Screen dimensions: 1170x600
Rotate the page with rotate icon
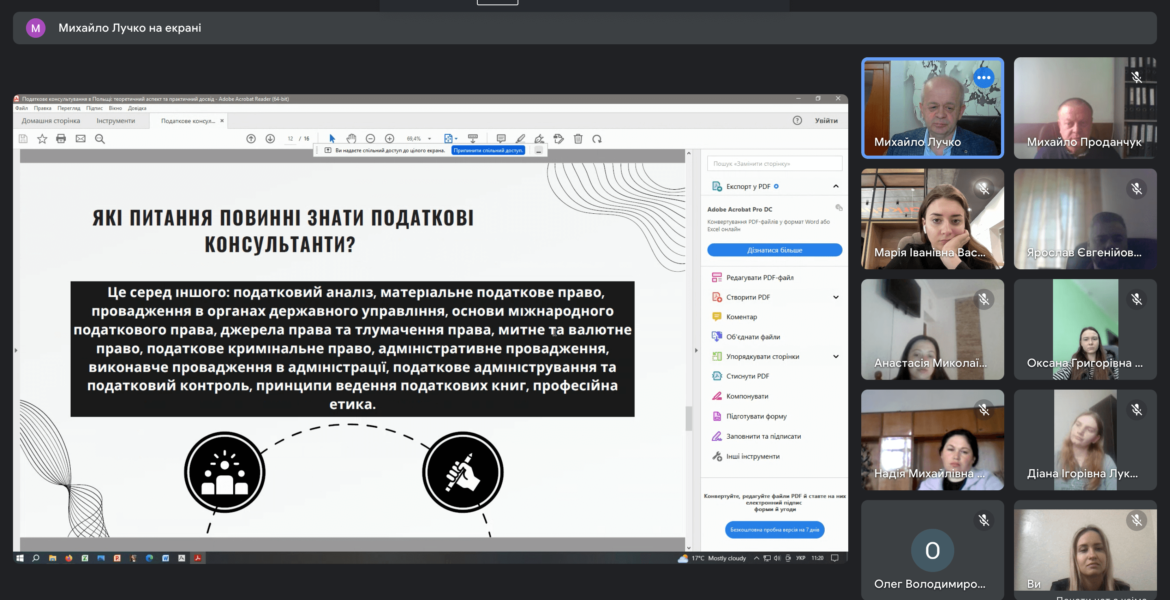click(597, 139)
